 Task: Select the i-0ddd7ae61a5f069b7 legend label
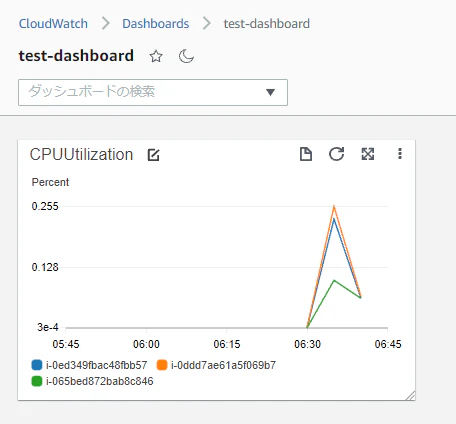pyautogui.click(x=223, y=365)
